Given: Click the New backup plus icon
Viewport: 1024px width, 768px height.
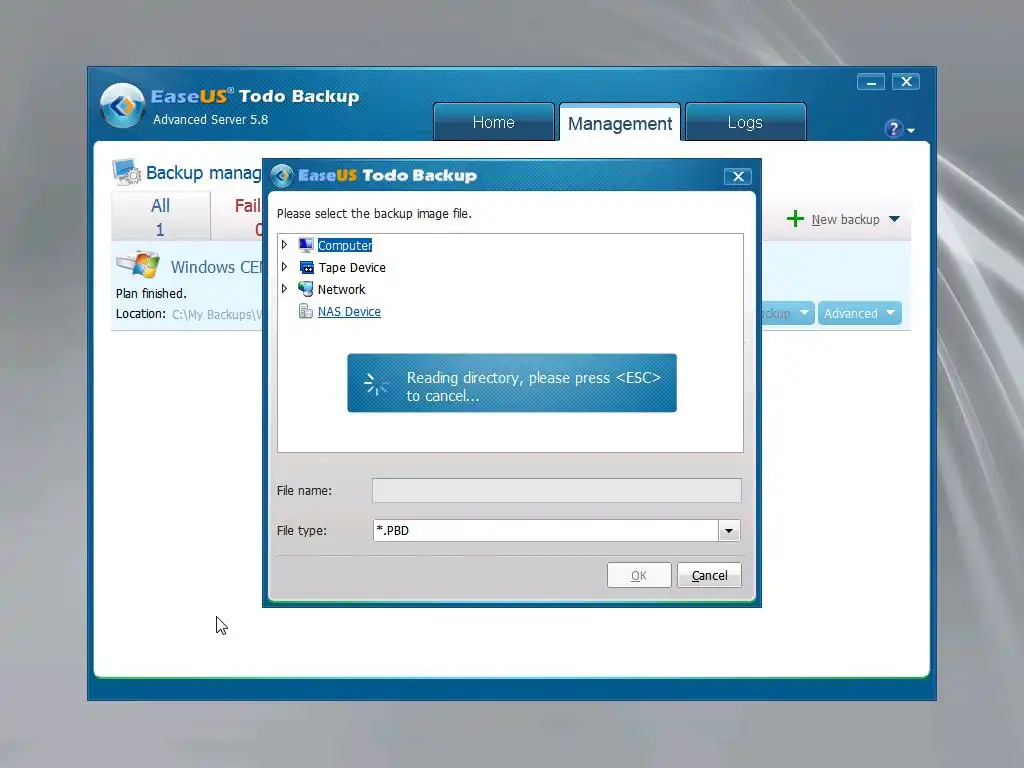Looking at the screenshot, I should pos(795,219).
